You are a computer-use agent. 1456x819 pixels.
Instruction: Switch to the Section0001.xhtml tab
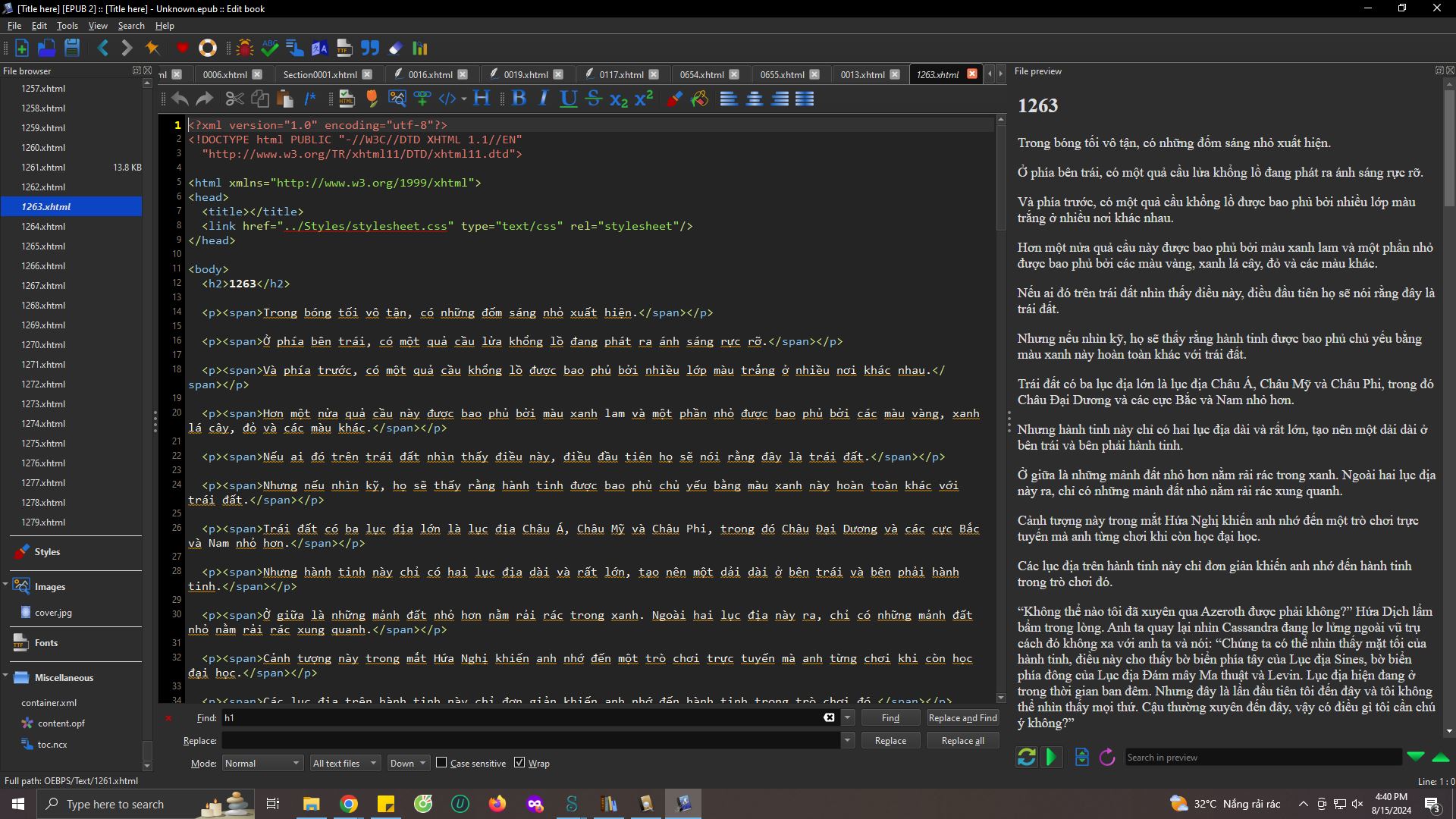(x=319, y=74)
